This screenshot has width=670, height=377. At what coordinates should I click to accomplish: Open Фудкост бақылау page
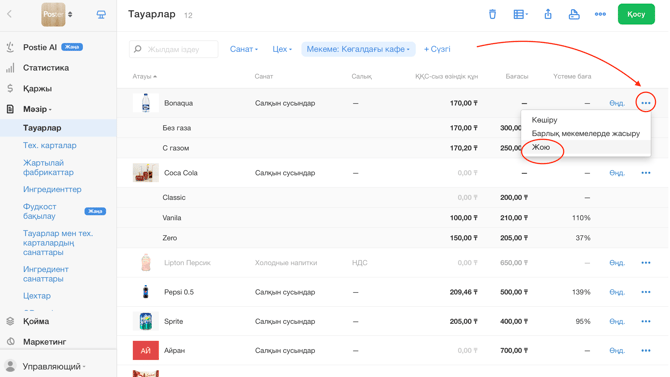click(x=39, y=211)
